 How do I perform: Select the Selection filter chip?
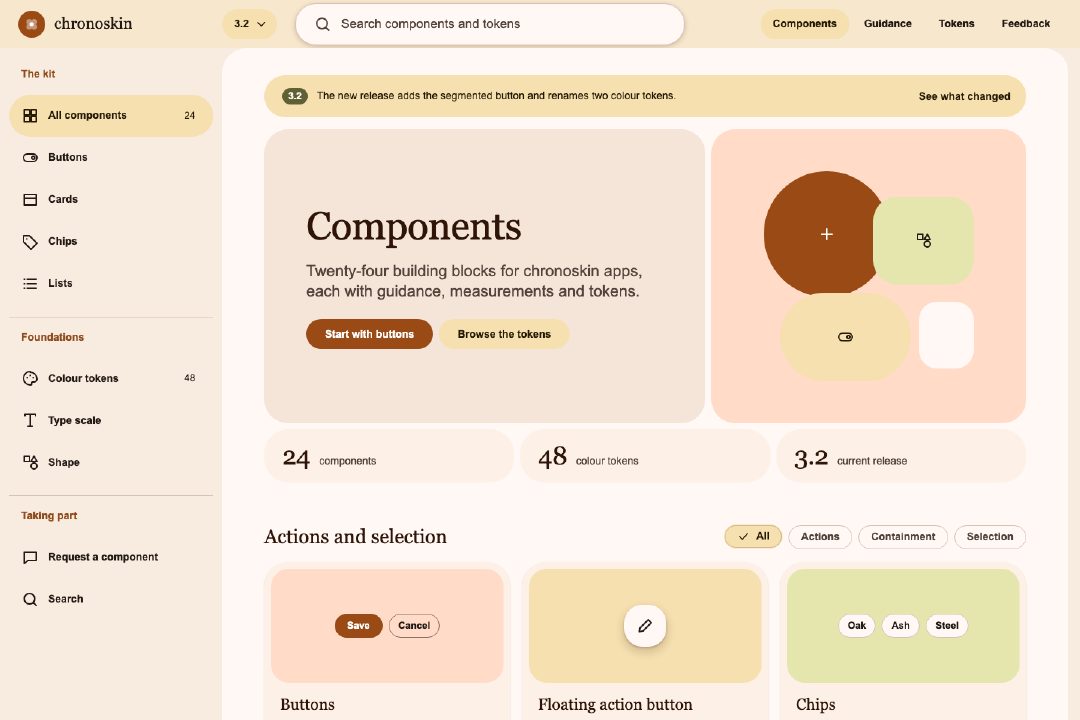point(990,537)
